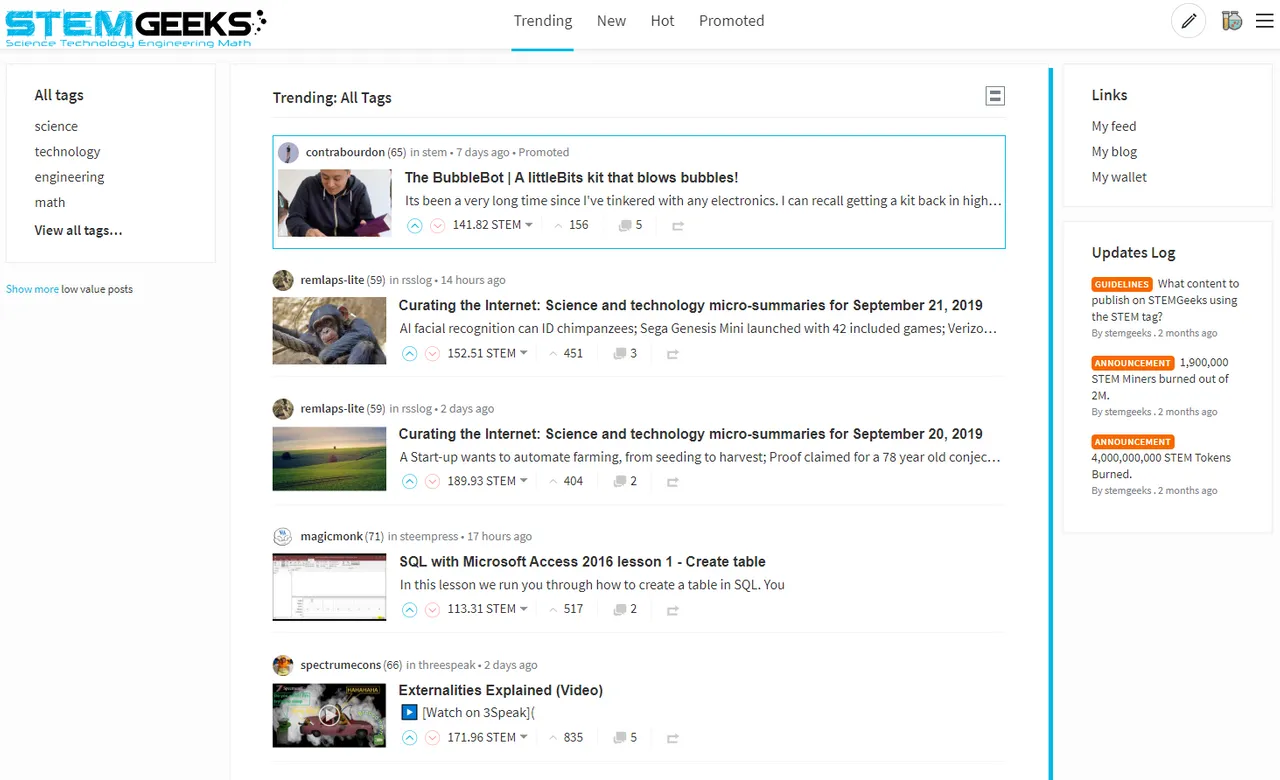Filter by the technology tag
1280x780 pixels.
(x=67, y=151)
